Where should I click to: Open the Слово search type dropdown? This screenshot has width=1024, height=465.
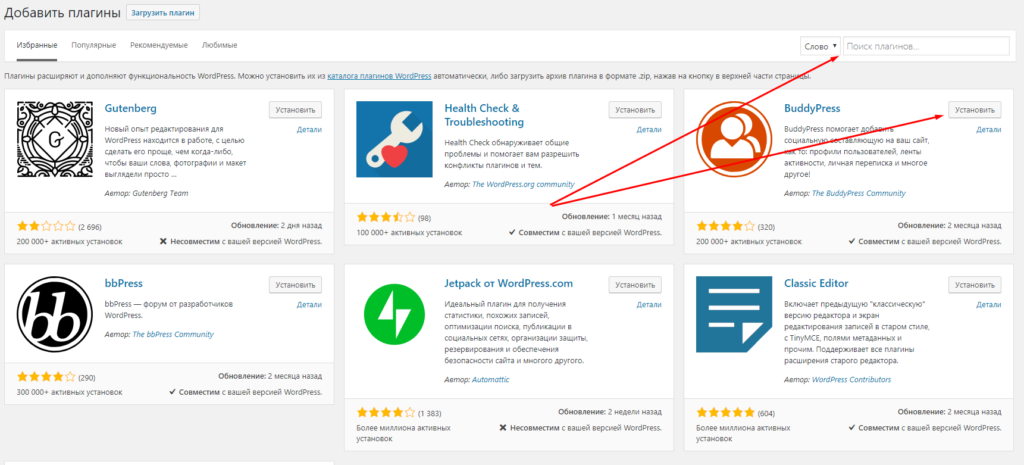point(820,46)
